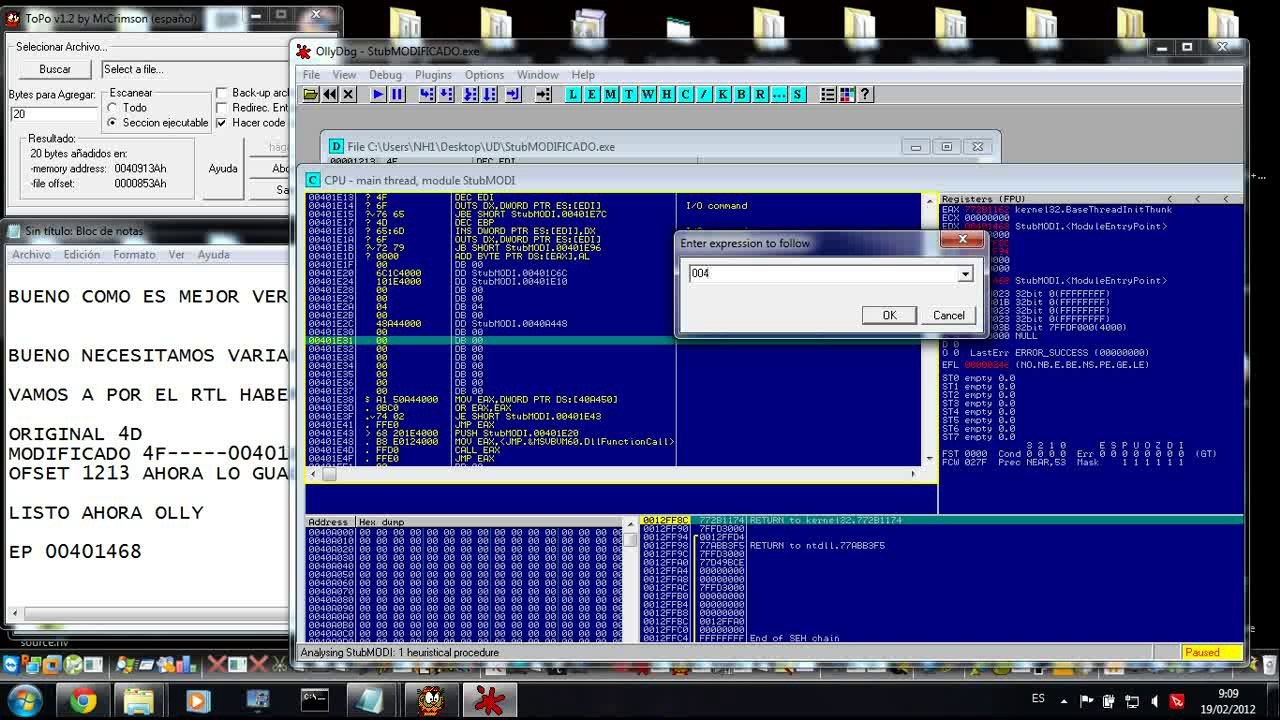Toggle the Redirec. Ent checkbox in ToPo

click(x=222, y=108)
